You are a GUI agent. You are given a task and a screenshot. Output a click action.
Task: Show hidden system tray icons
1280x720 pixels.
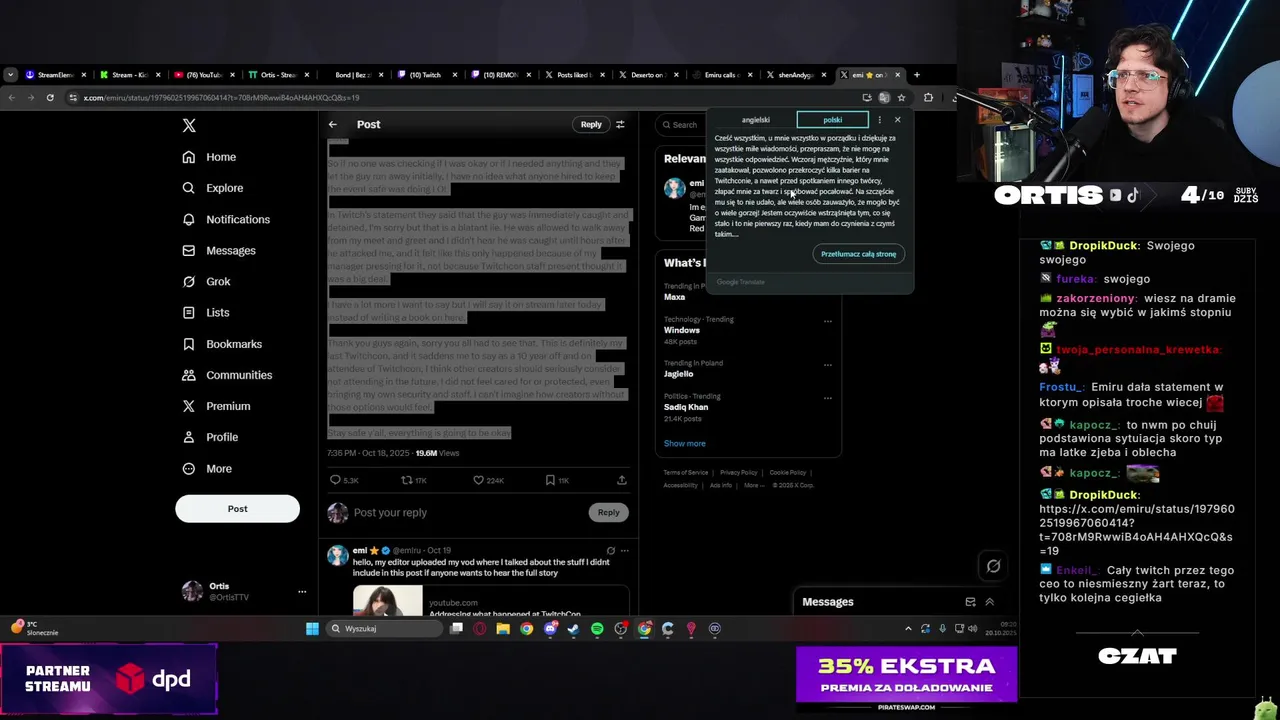908,629
